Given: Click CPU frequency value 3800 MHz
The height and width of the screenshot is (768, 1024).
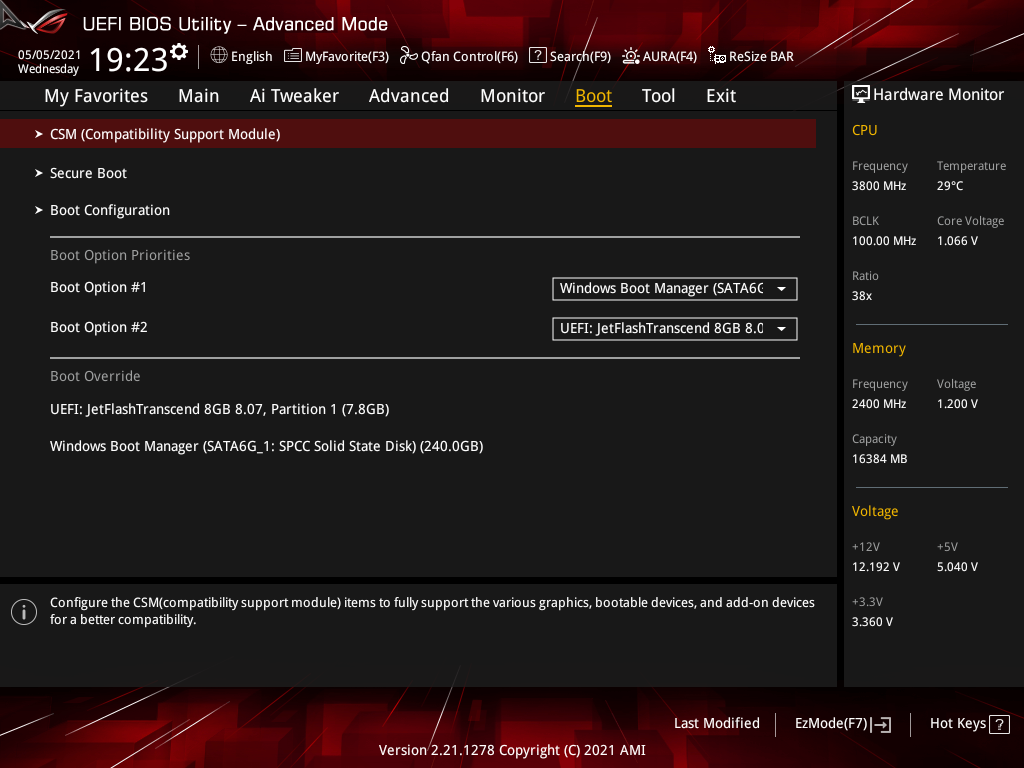Looking at the screenshot, I should tap(879, 185).
